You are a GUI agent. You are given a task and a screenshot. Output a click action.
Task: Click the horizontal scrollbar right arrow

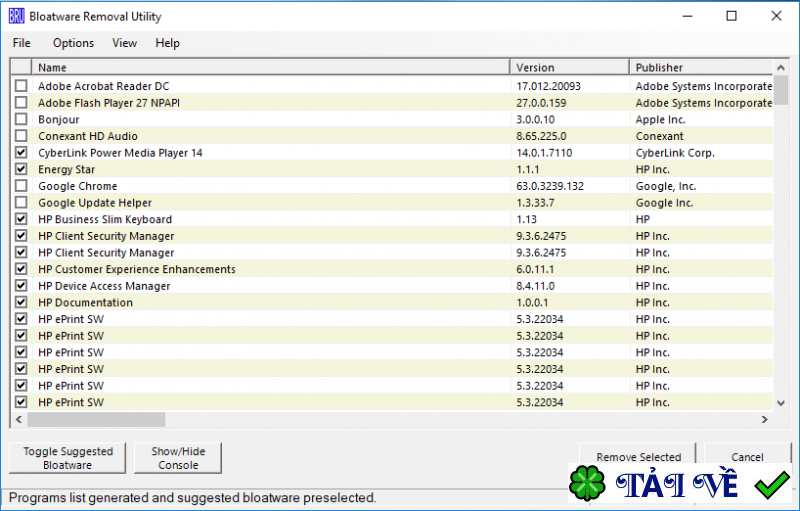point(766,420)
